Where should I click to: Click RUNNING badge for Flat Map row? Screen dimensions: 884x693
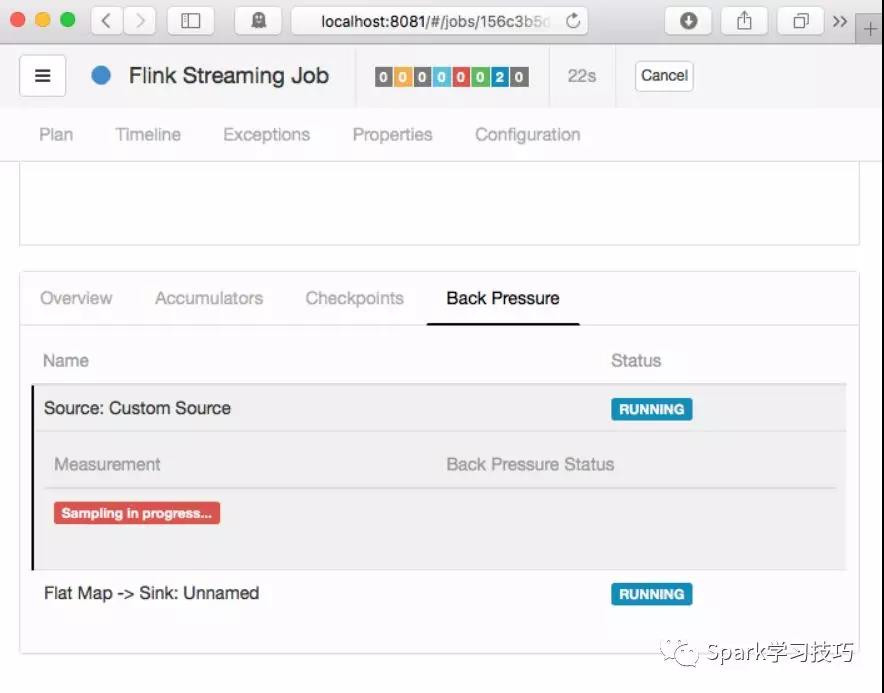[x=652, y=594]
